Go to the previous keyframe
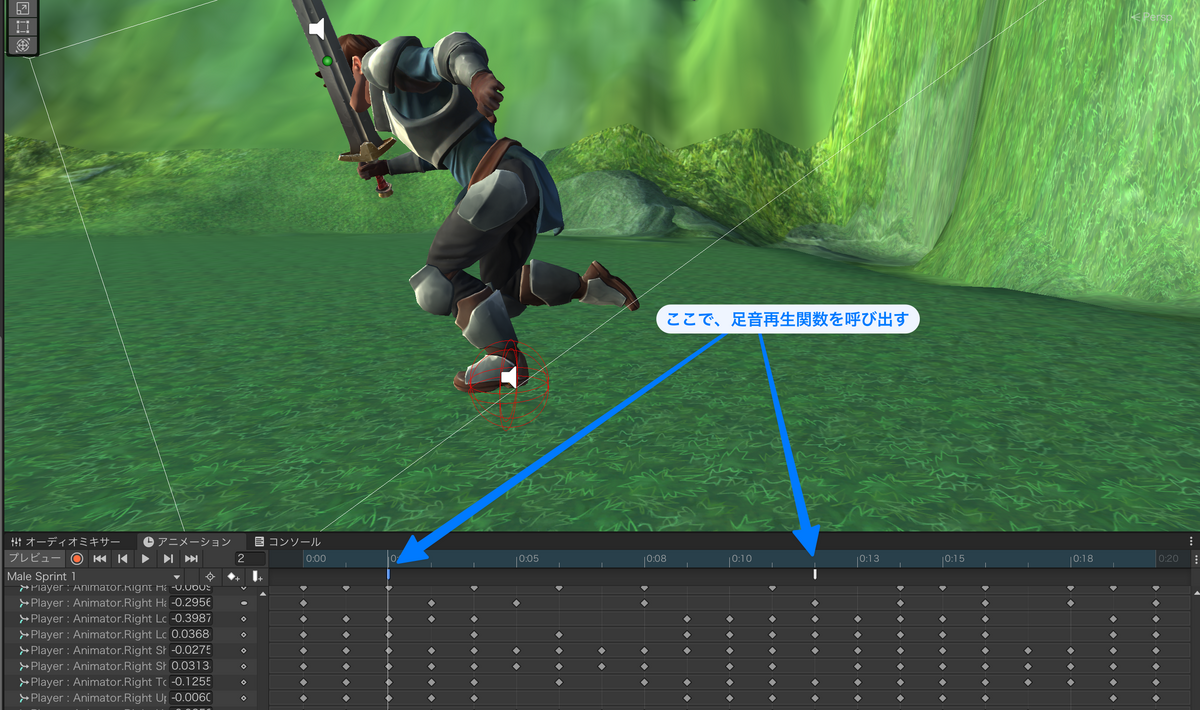This screenshot has width=1200, height=710. tap(123, 558)
